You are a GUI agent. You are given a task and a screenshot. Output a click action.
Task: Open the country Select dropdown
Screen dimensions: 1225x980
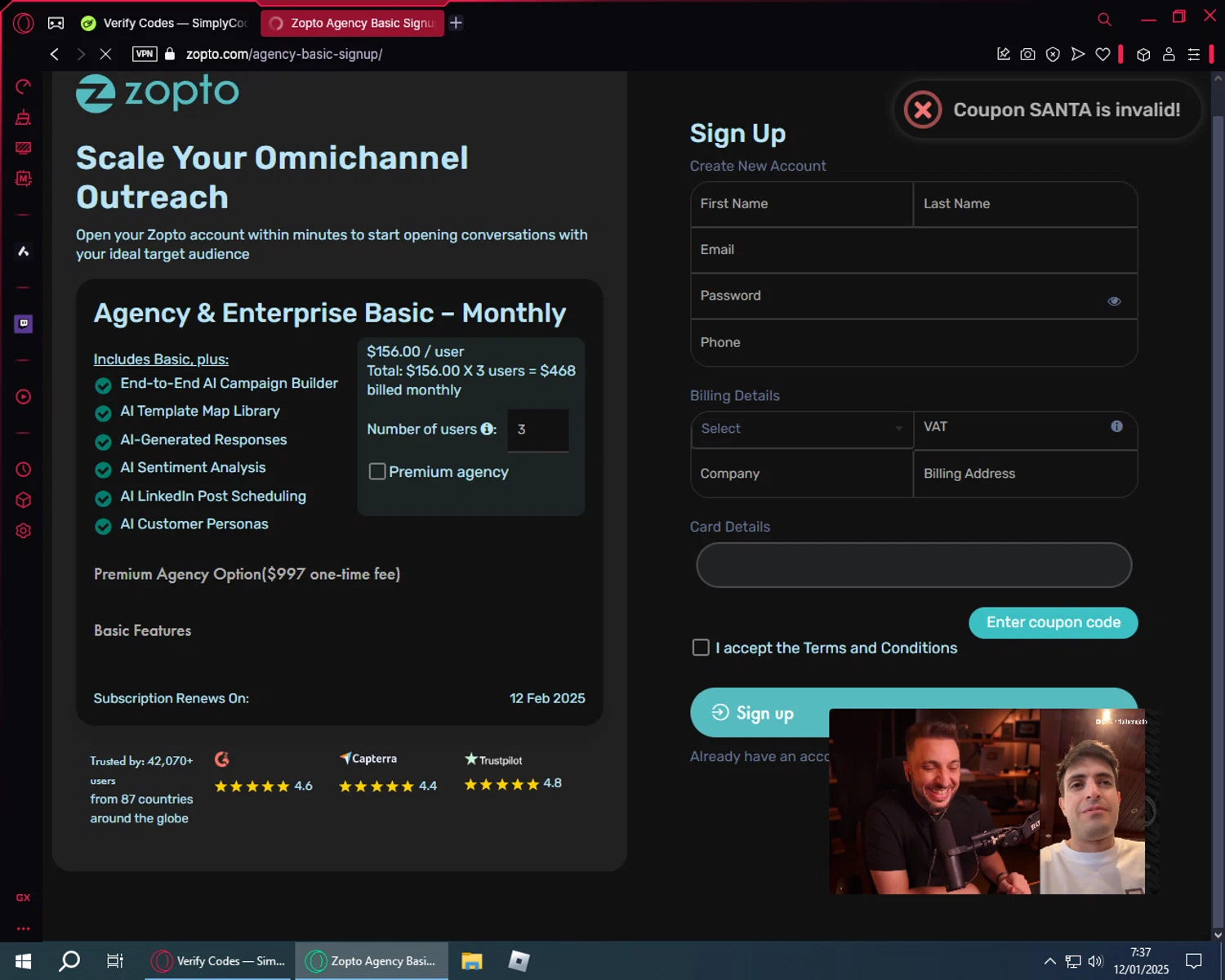[802, 429]
